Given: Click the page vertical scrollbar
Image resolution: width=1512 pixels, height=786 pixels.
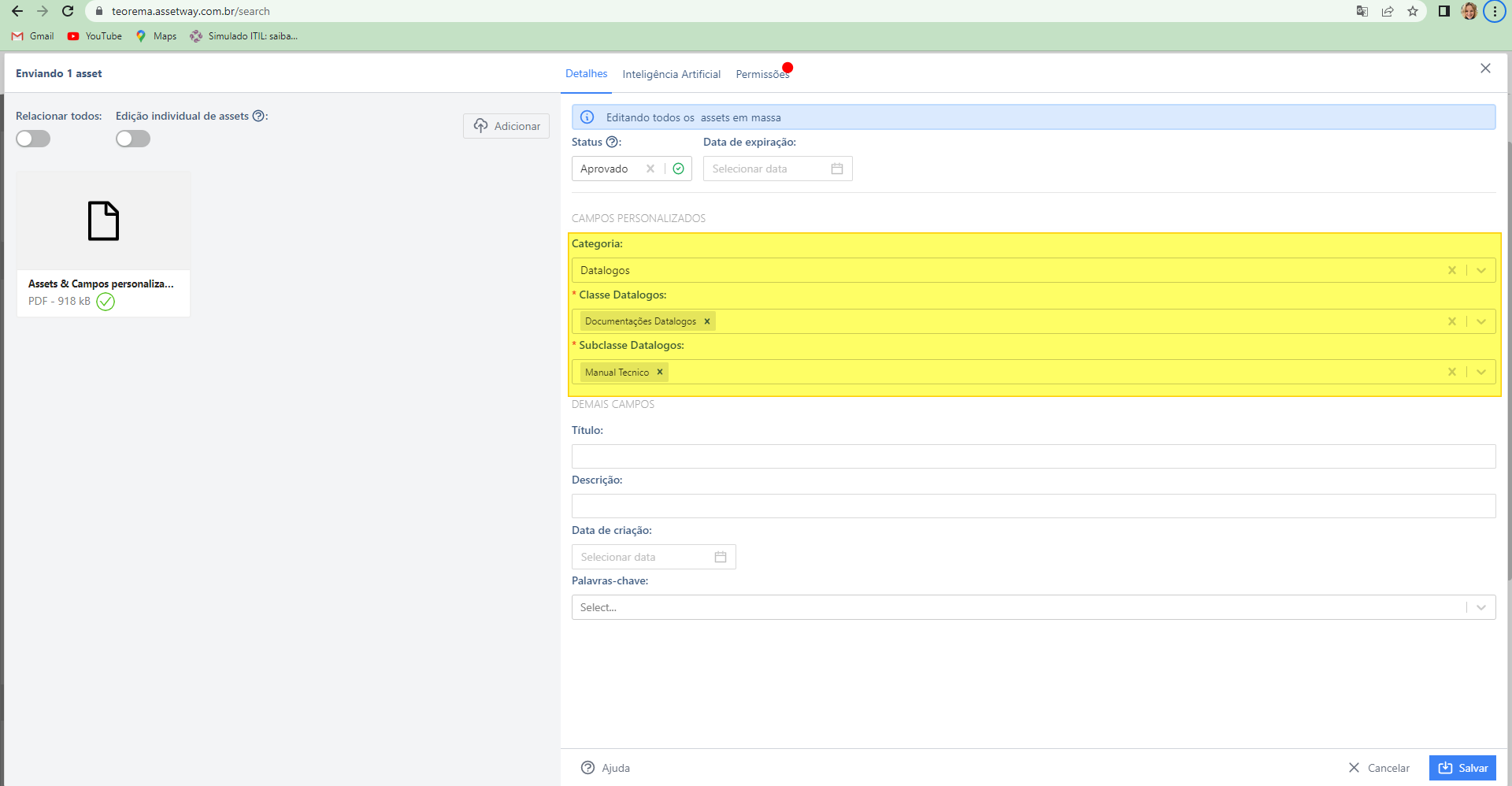Looking at the screenshot, I should pos(1508,362).
